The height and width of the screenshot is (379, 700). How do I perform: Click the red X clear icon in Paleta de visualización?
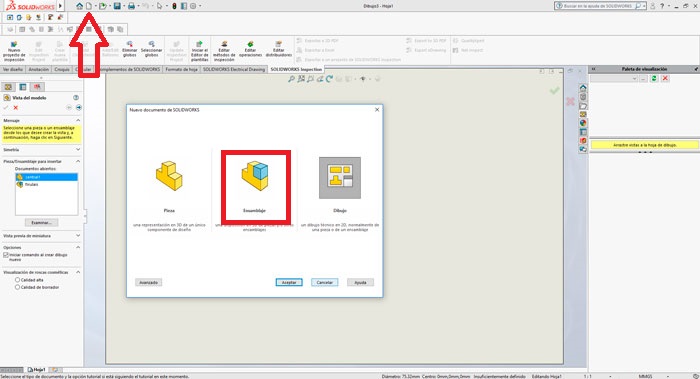click(x=665, y=79)
